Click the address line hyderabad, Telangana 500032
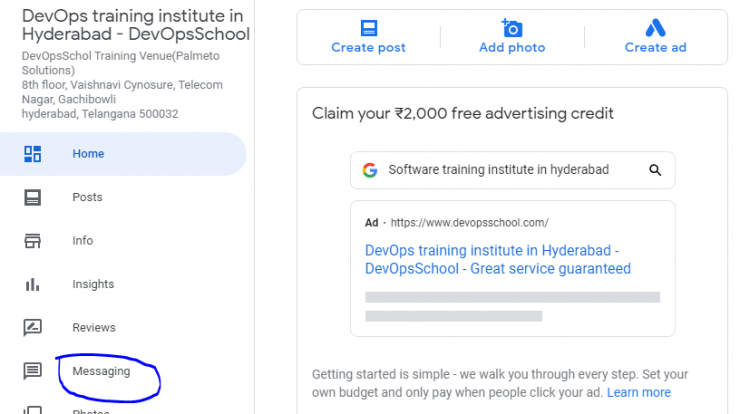740x414 pixels. click(100, 114)
